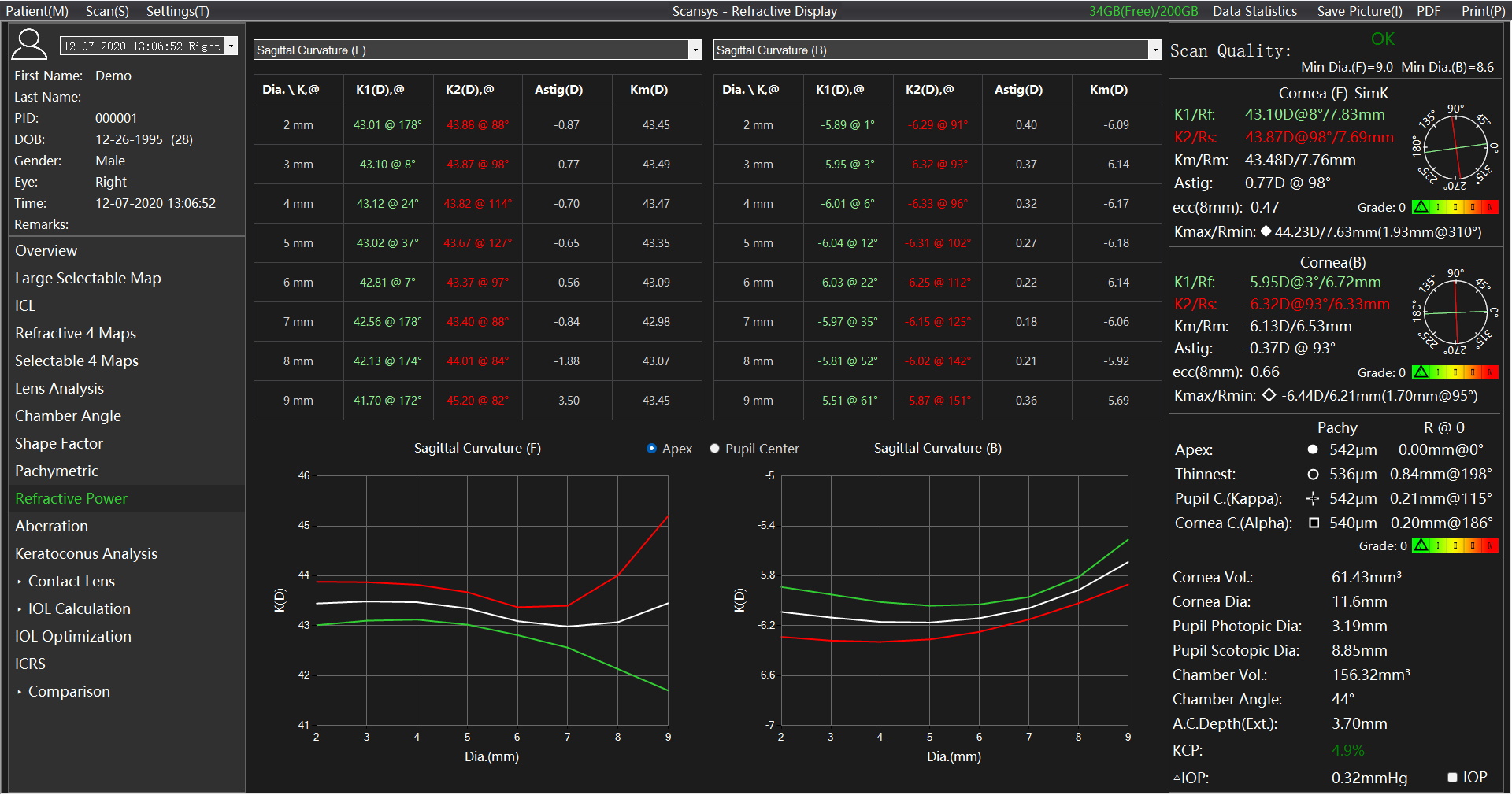Click the Pupil C. Kappa crosshair icon
Screen dimensions: 1512x795
point(1313,498)
